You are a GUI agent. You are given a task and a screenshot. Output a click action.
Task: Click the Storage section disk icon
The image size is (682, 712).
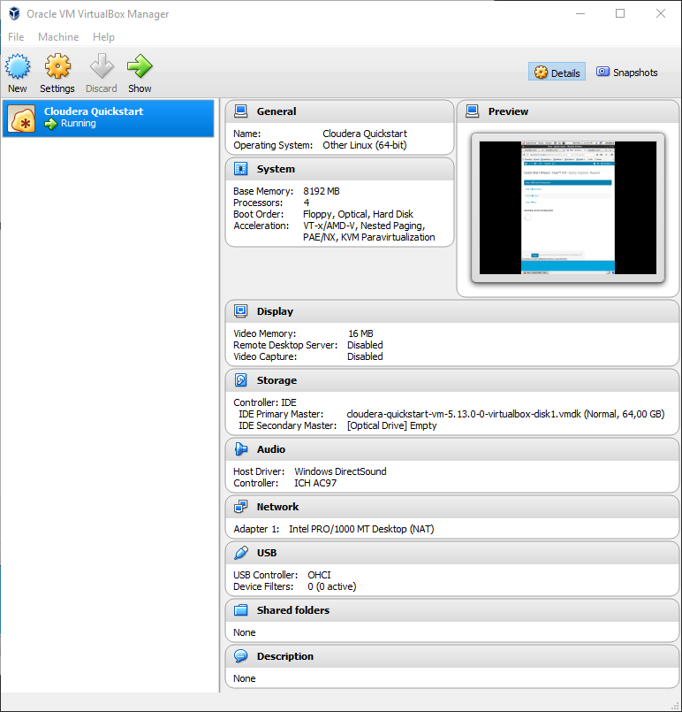click(241, 380)
